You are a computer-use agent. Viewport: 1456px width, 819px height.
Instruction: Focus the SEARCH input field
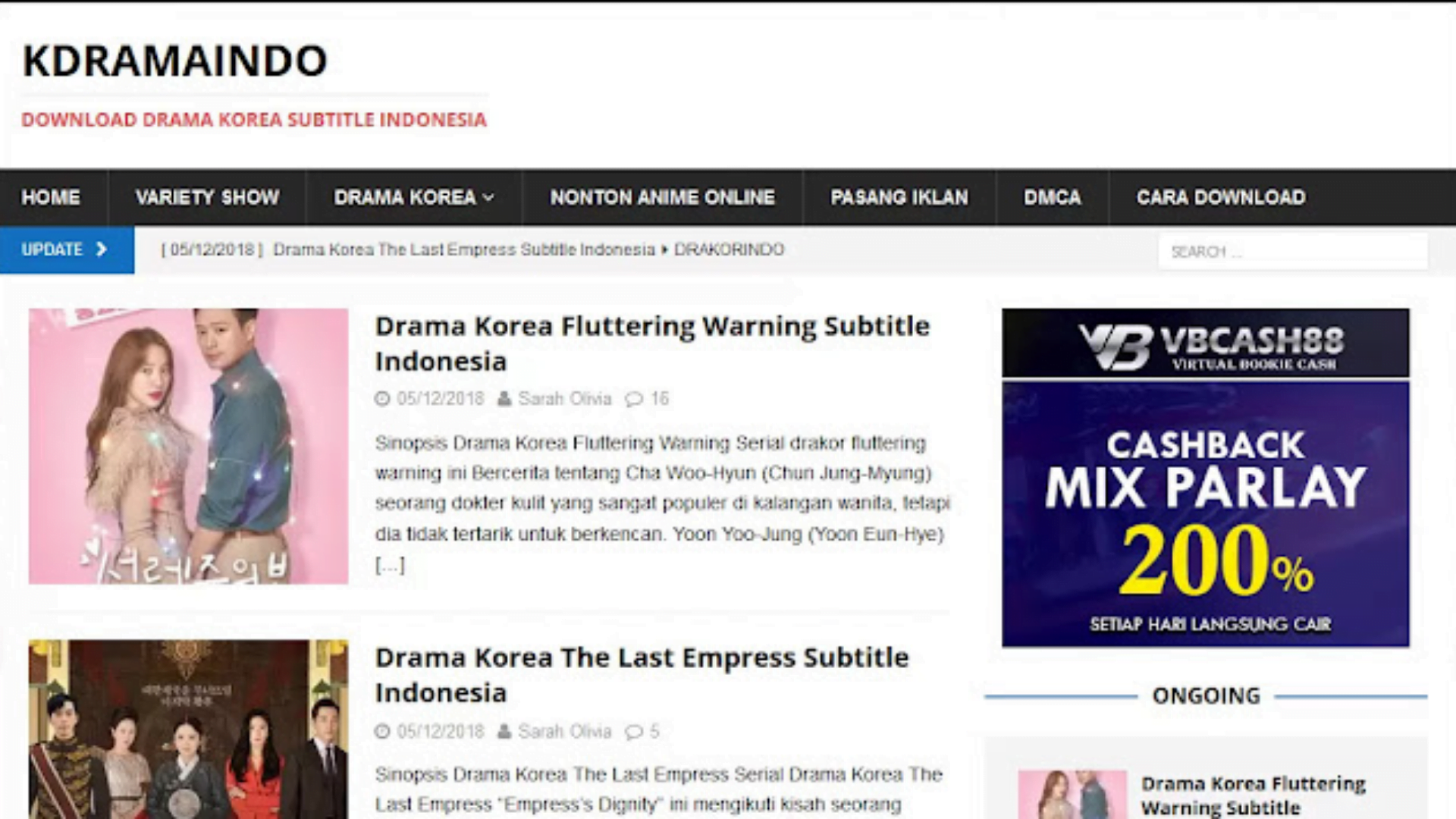click(x=1293, y=251)
